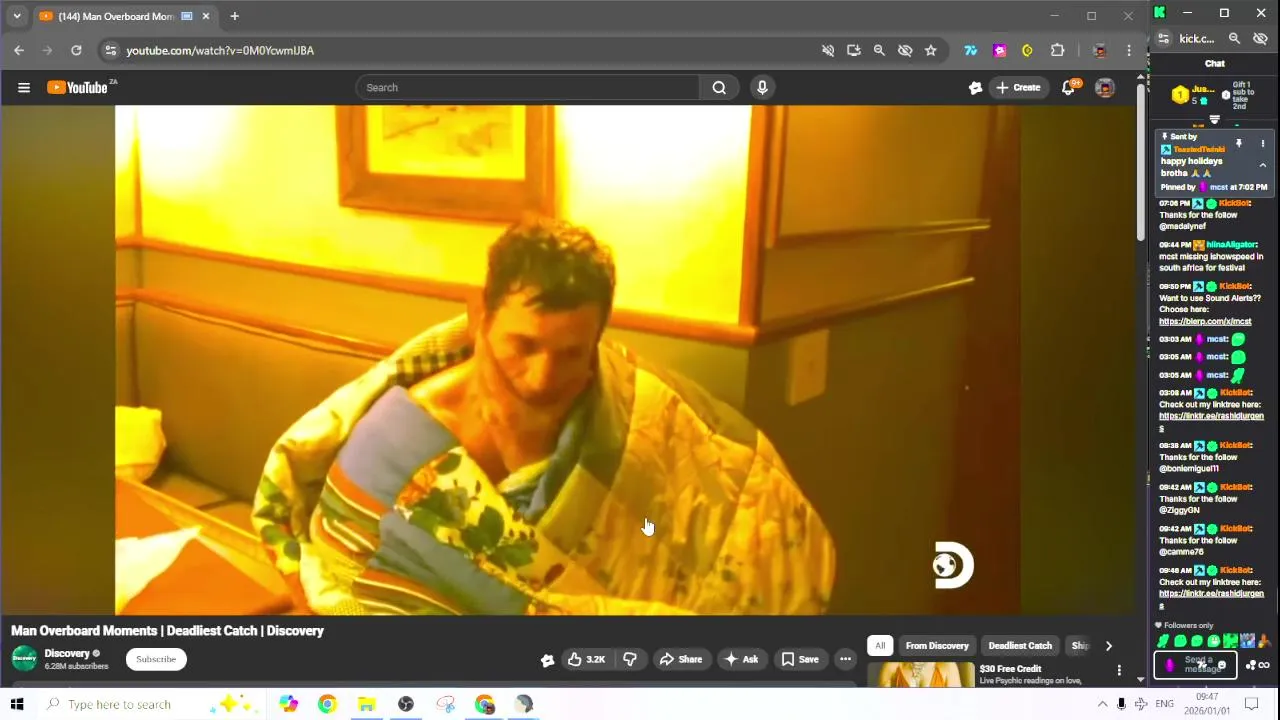
Task: Click the pin icon on pinned Kick message
Action: pos(1238,144)
